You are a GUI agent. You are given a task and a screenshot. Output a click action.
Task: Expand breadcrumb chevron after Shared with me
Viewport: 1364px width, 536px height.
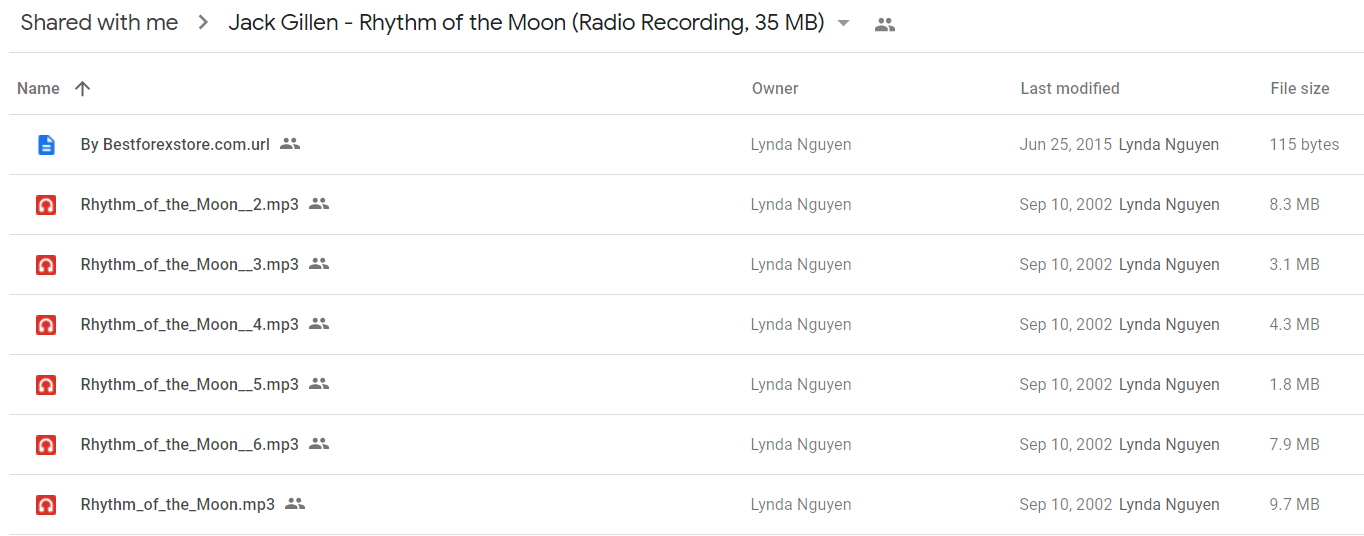(203, 23)
